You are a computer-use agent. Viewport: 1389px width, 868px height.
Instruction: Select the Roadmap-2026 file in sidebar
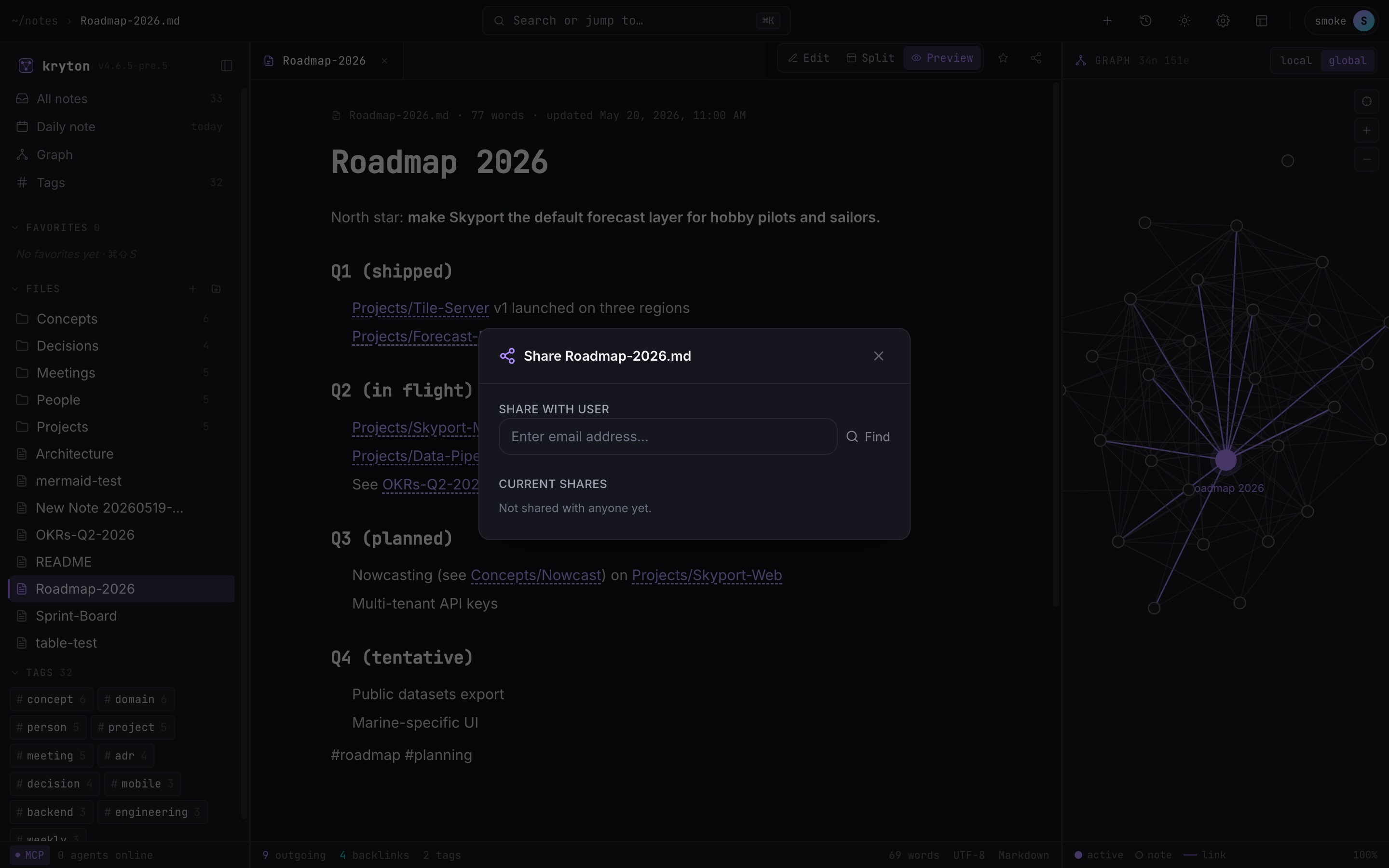122,588
